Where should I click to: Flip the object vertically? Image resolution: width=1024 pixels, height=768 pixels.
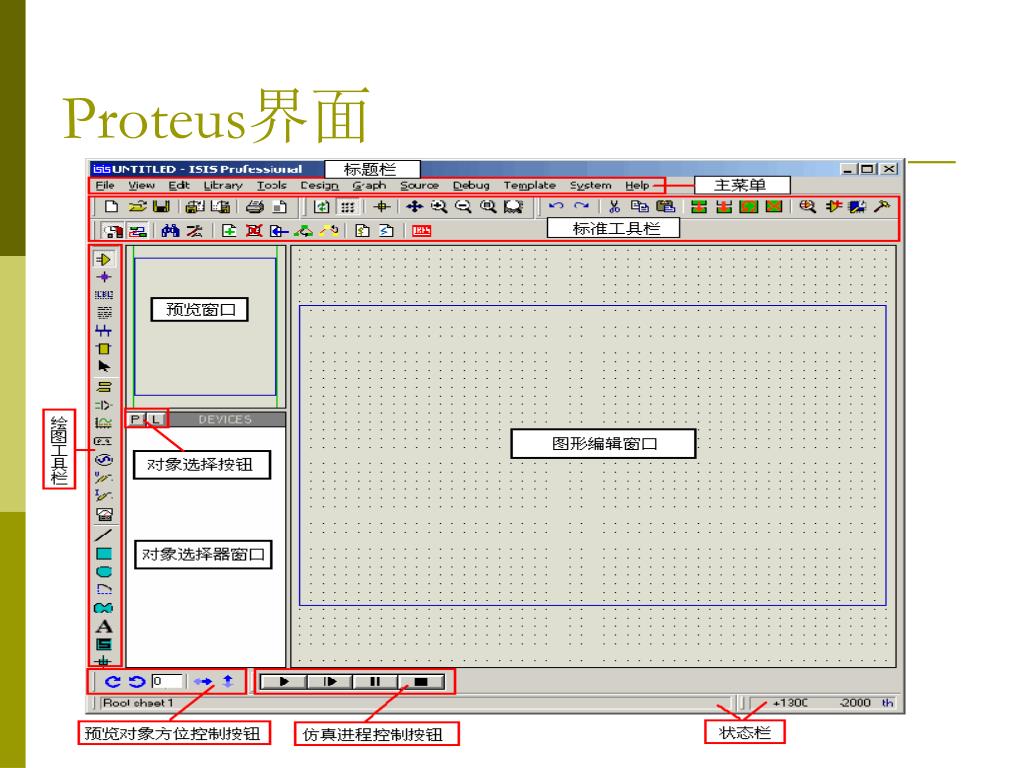[x=228, y=681]
